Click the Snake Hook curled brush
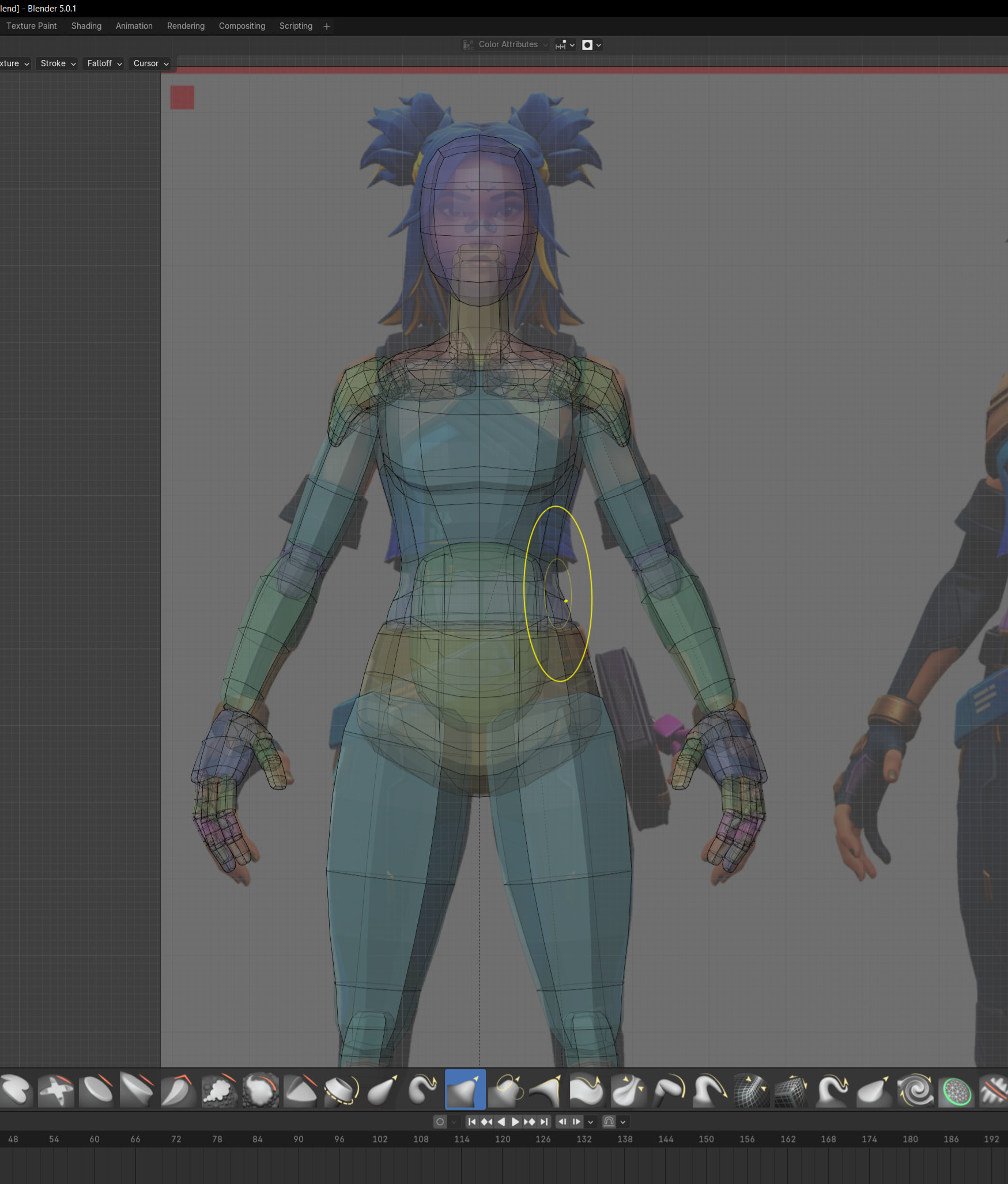 424,1089
